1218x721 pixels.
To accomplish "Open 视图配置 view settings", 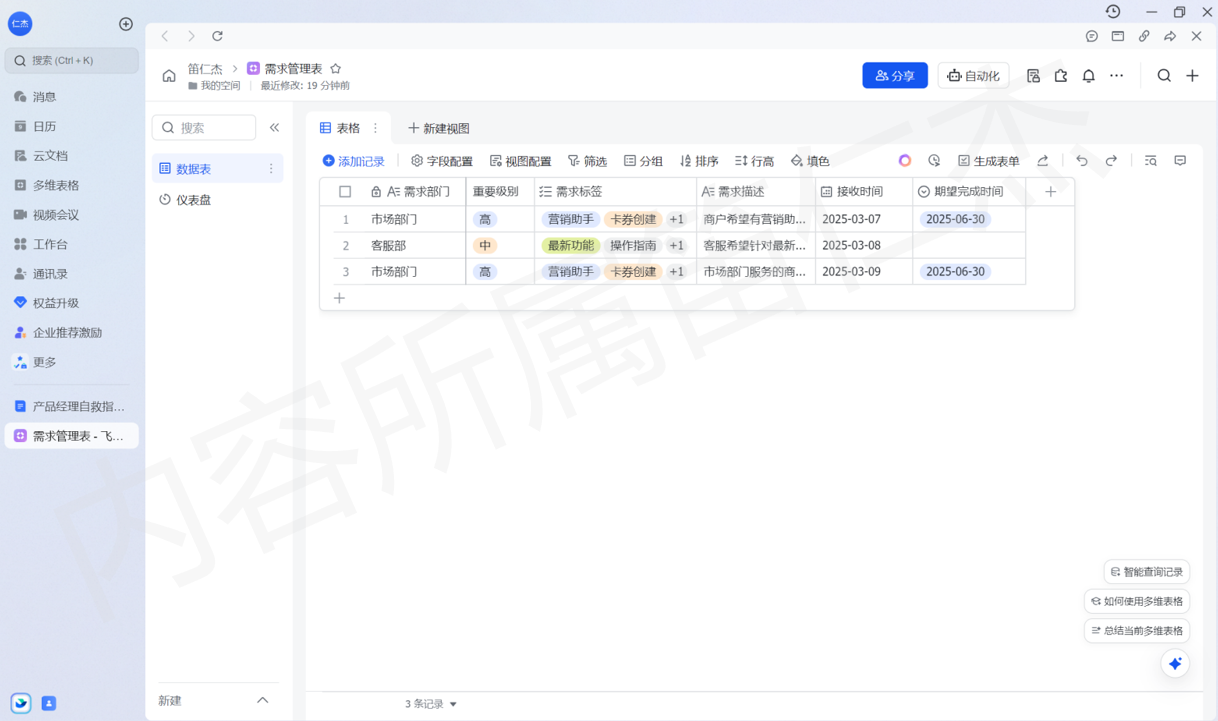I will coord(520,161).
